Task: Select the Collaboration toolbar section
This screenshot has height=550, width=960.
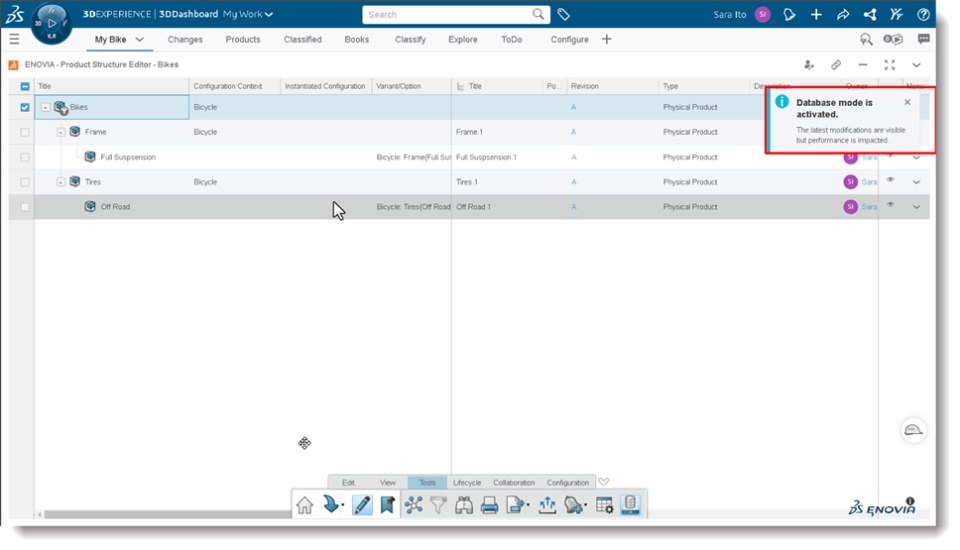Action: click(514, 483)
